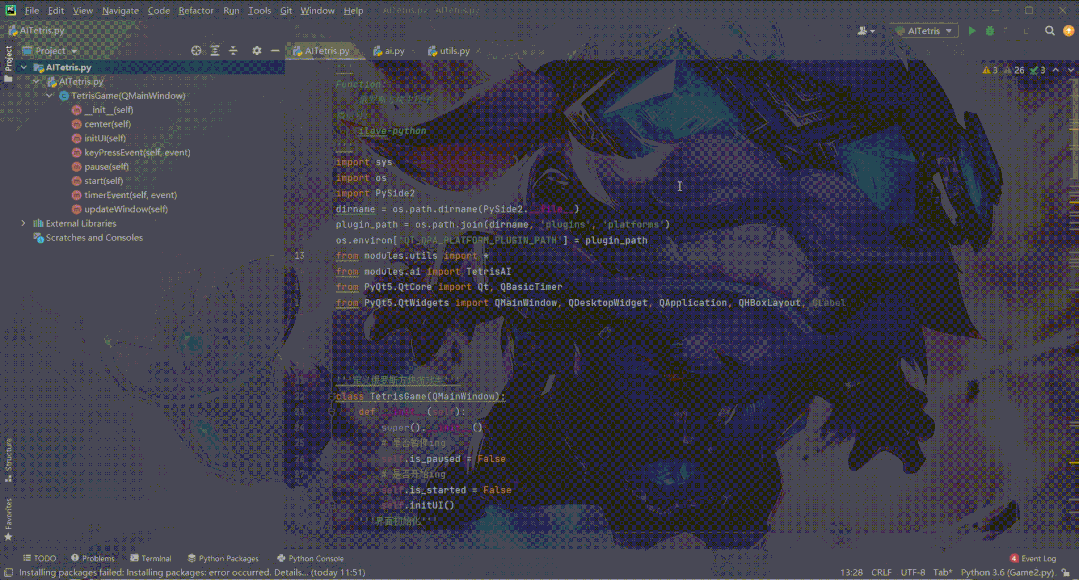Select start(self) method node
Screen dimensions: 1079x580
pyautogui.click(x=97, y=181)
